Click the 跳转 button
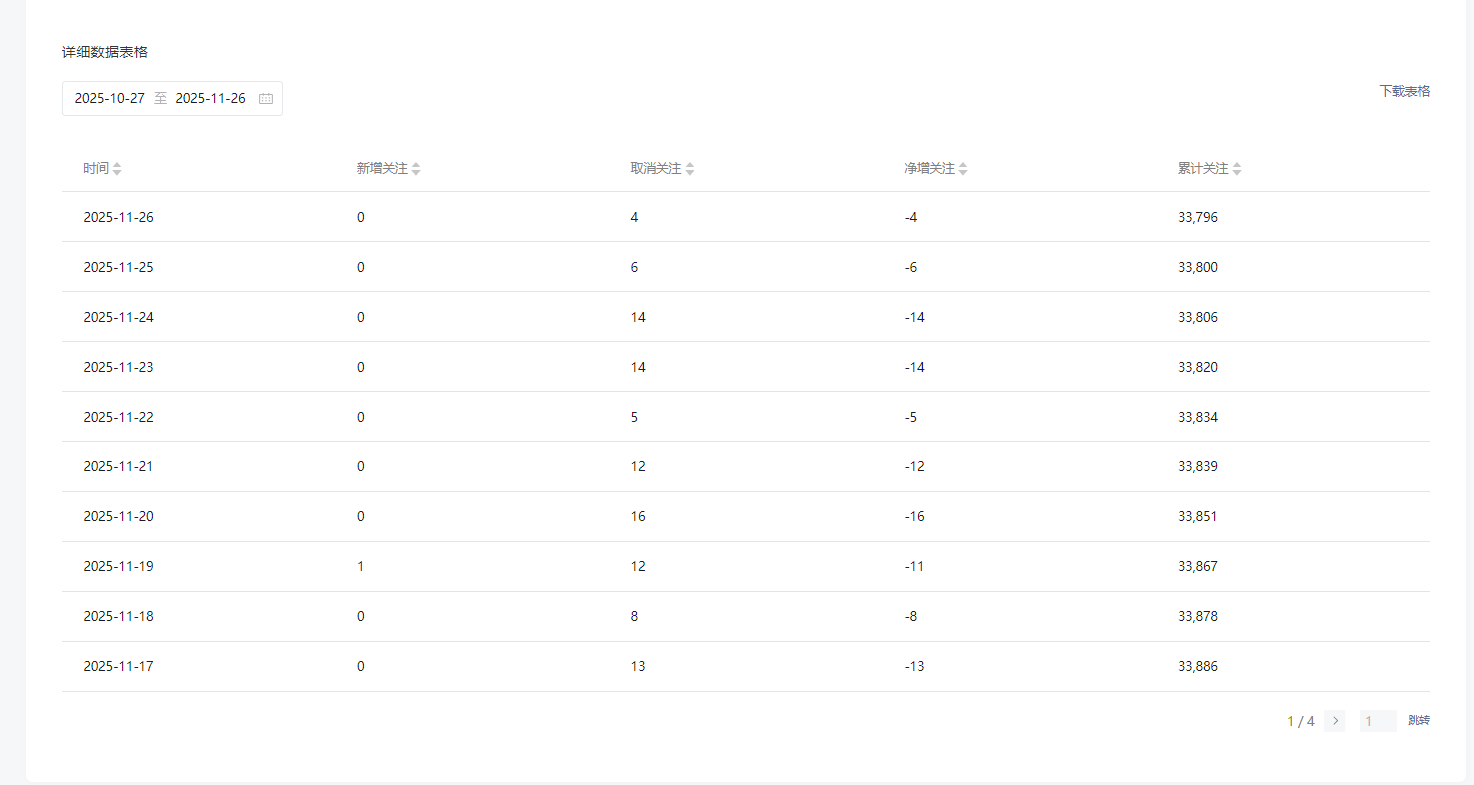Screen dimensions: 1474x785 click(x=1418, y=721)
